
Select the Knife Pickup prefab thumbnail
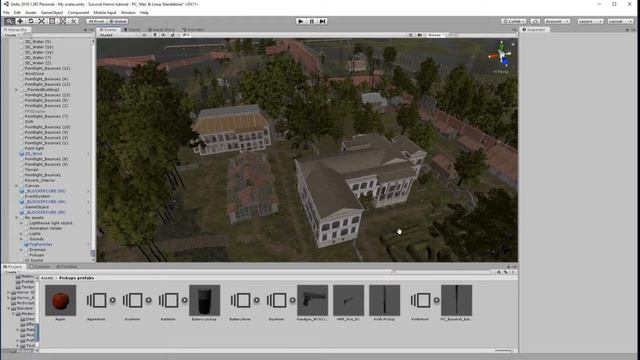pyautogui.click(x=384, y=300)
